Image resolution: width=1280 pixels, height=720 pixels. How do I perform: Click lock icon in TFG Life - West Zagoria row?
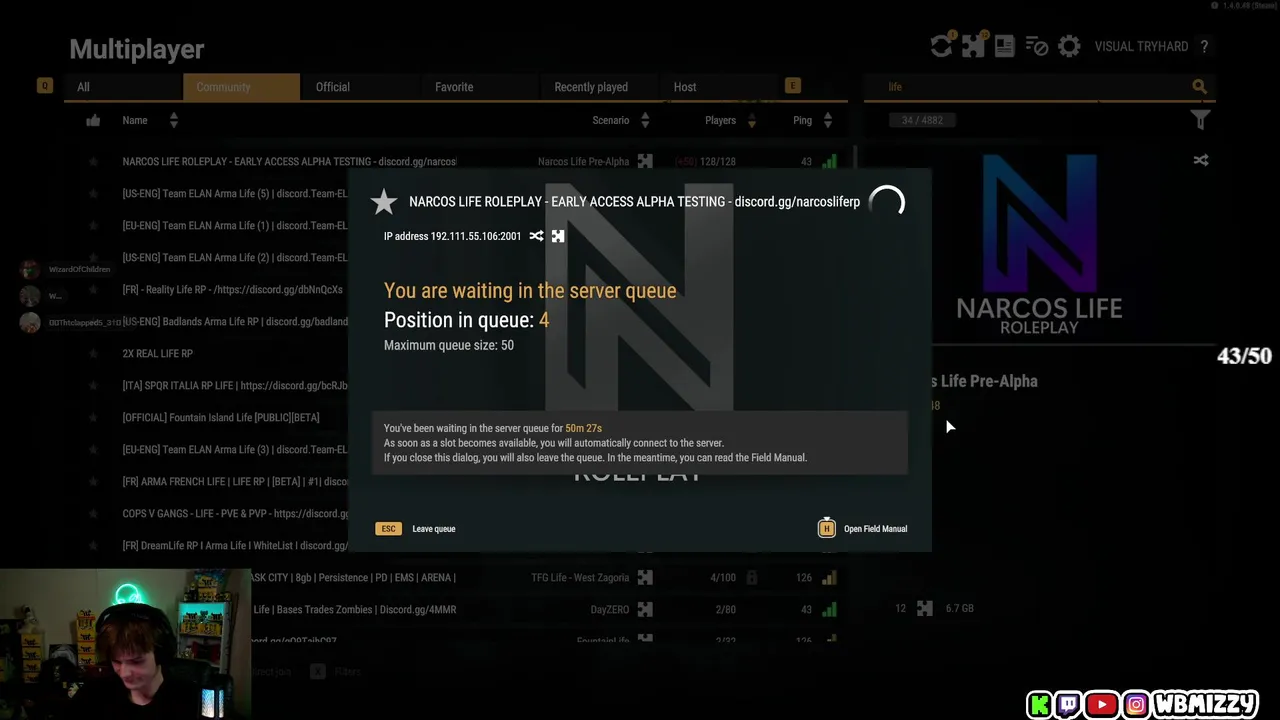coord(751,577)
